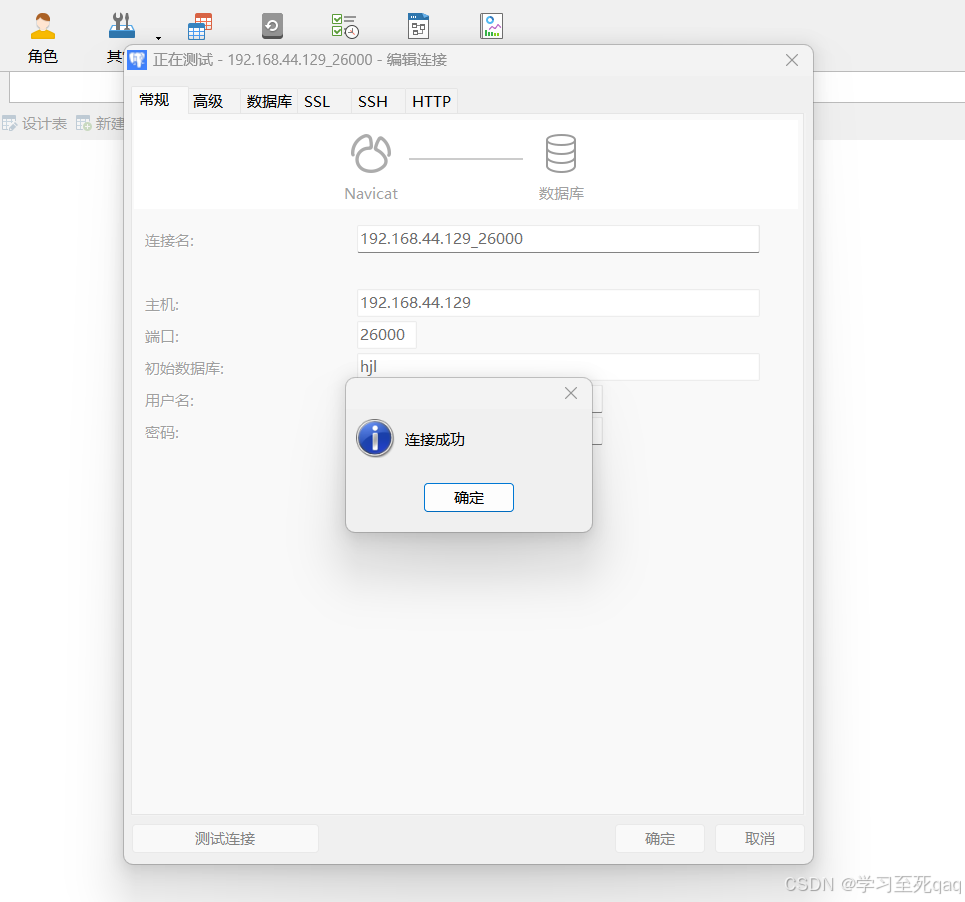The height and width of the screenshot is (902, 965).
Task: Expand the dropdown arrow beside 其它
Action: [x=158, y=38]
